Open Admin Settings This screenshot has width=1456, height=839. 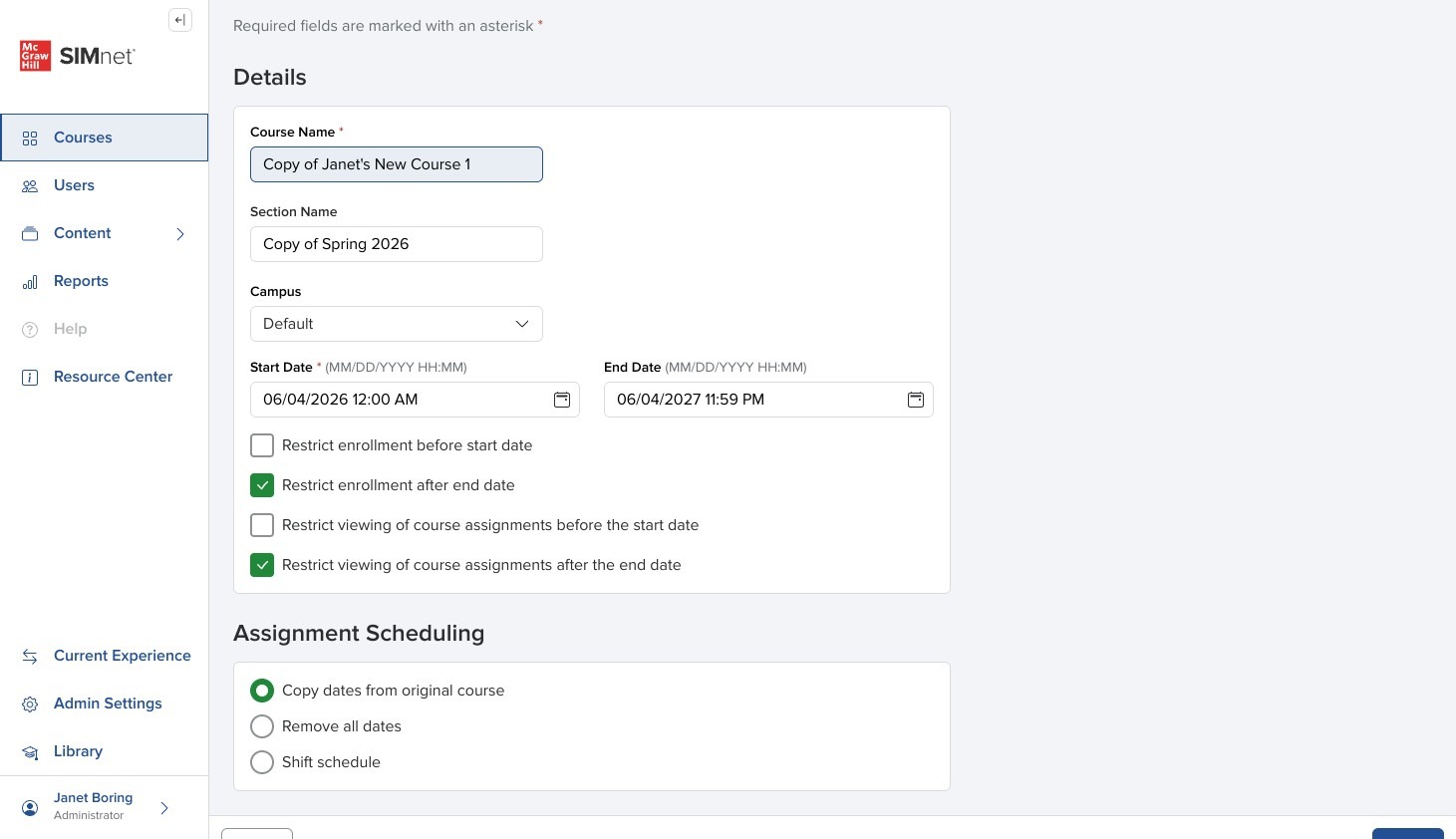tap(105, 703)
